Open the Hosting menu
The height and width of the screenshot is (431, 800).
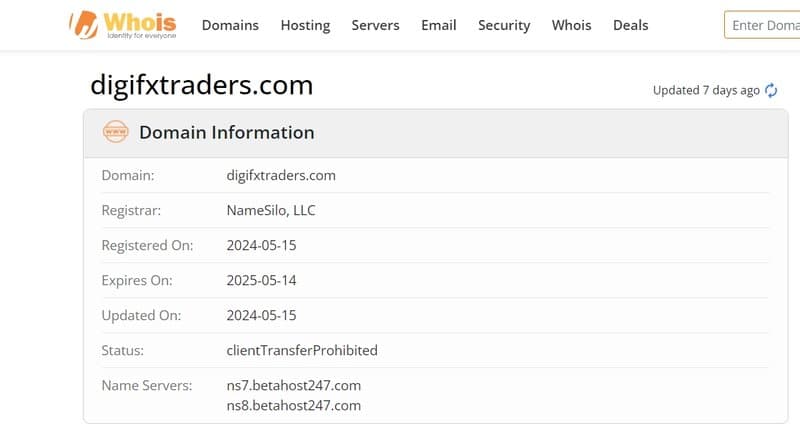[305, 26]
